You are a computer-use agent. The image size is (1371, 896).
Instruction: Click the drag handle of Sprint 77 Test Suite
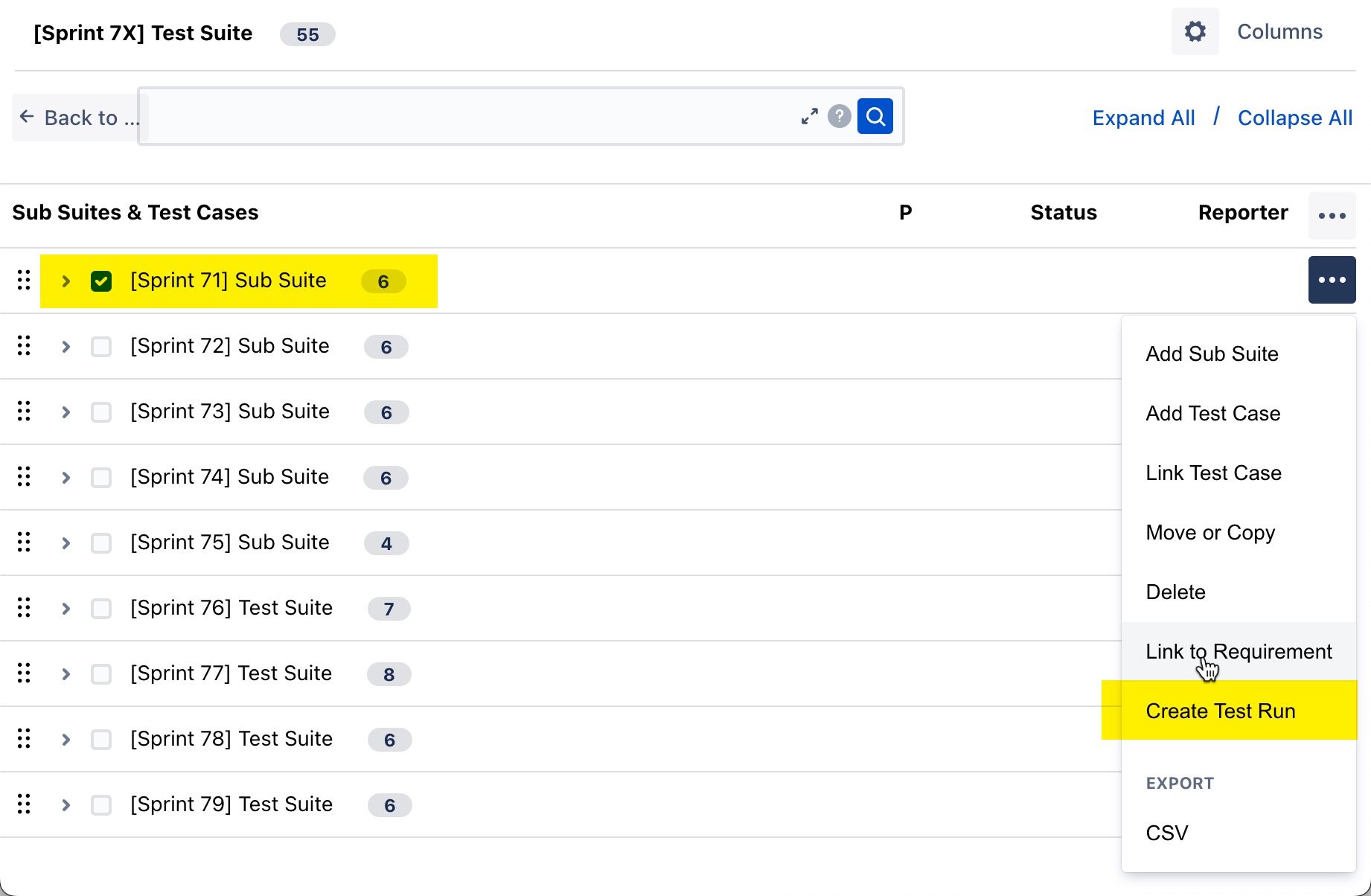24,673
